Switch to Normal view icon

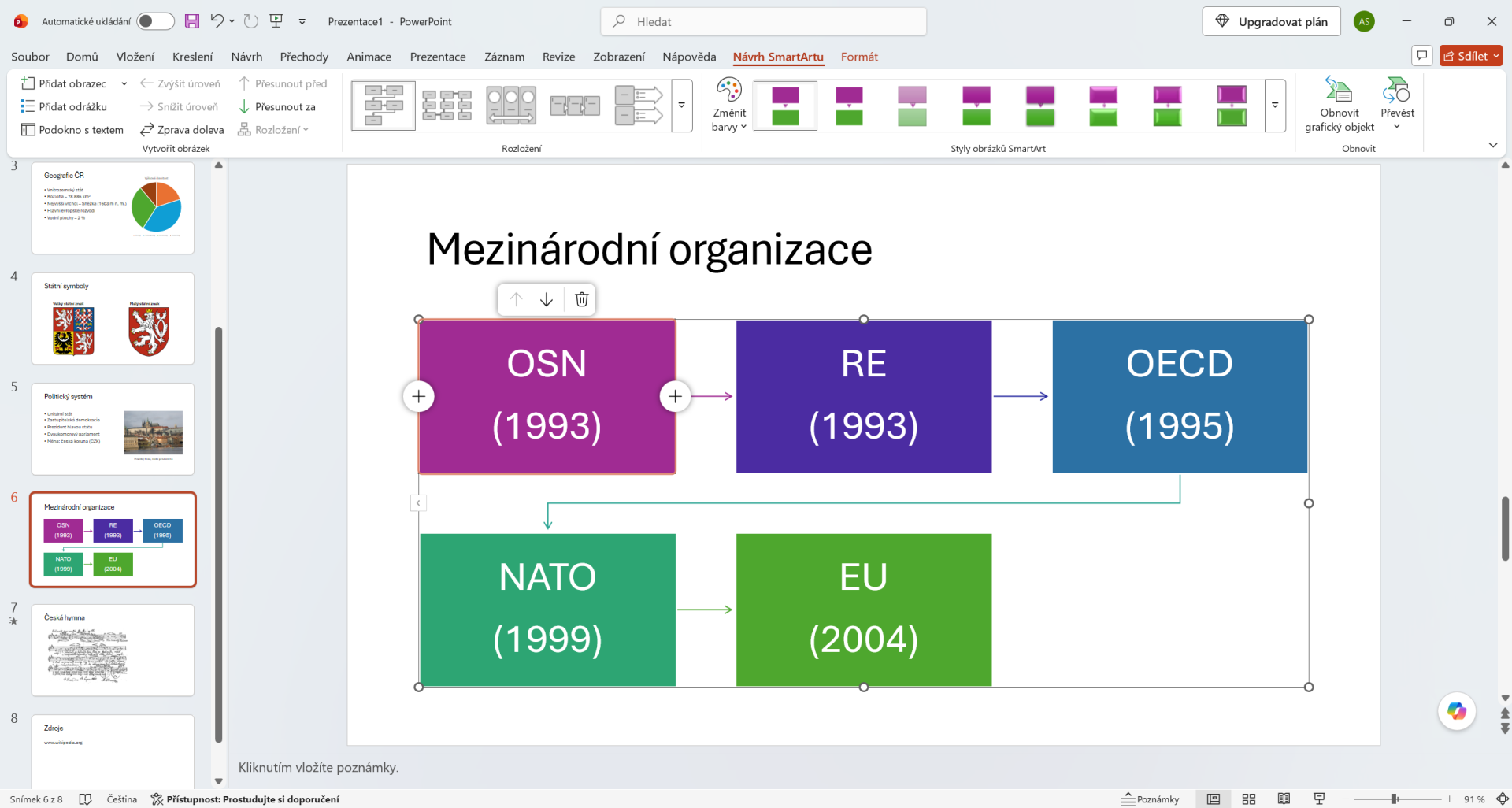click(x=1214, y=799)
